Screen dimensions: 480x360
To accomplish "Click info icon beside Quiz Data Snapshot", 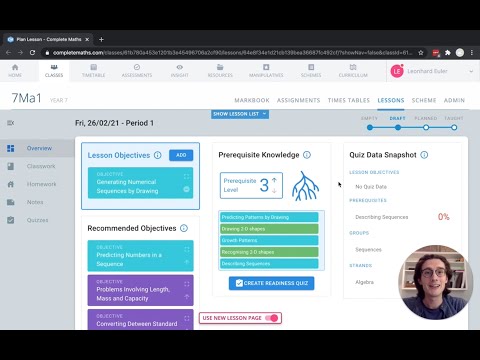I will coord(424,155).
